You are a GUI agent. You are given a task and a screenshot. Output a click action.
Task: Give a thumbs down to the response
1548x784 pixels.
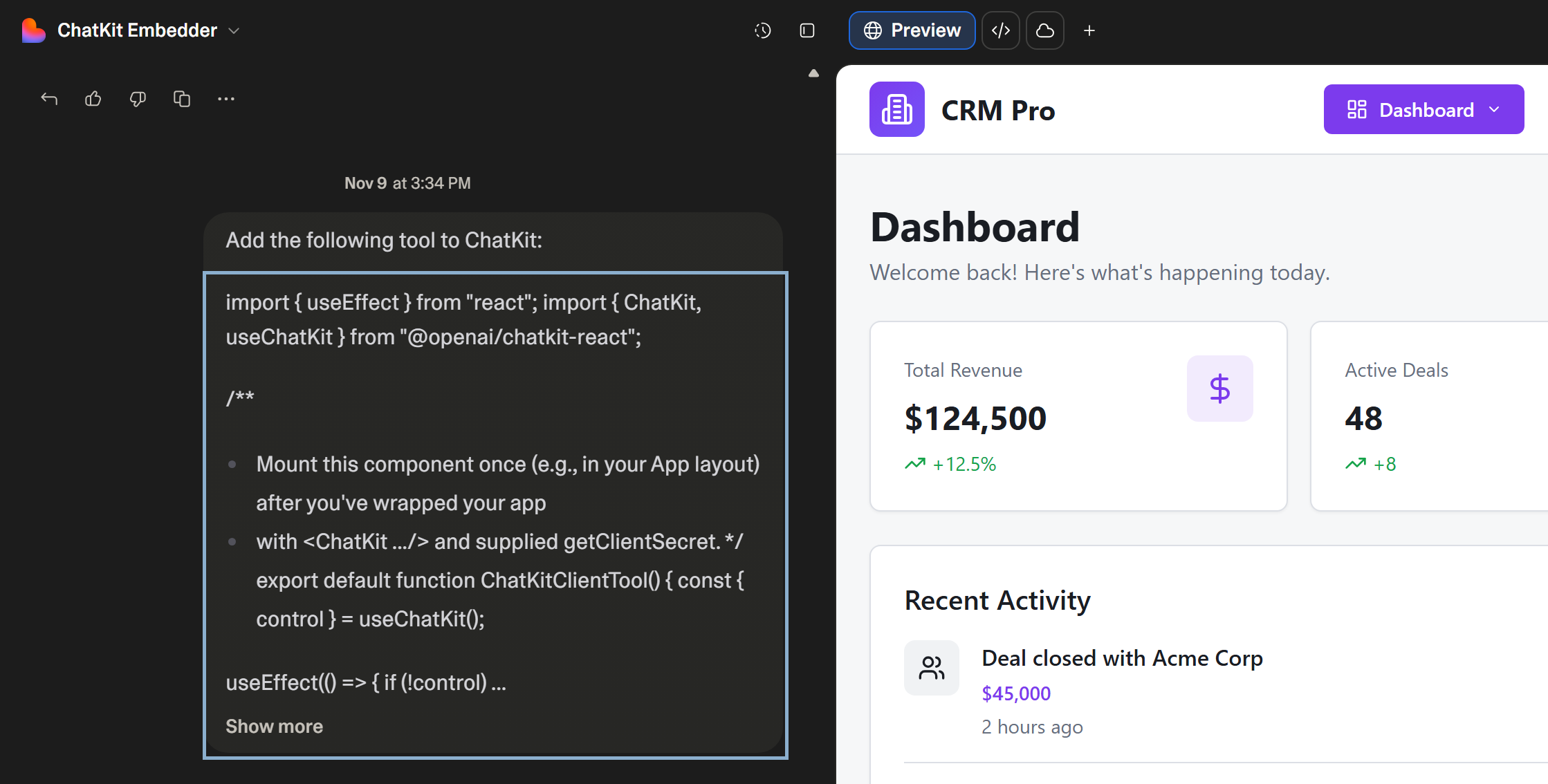pyautogui.click(x=138, y=99)
